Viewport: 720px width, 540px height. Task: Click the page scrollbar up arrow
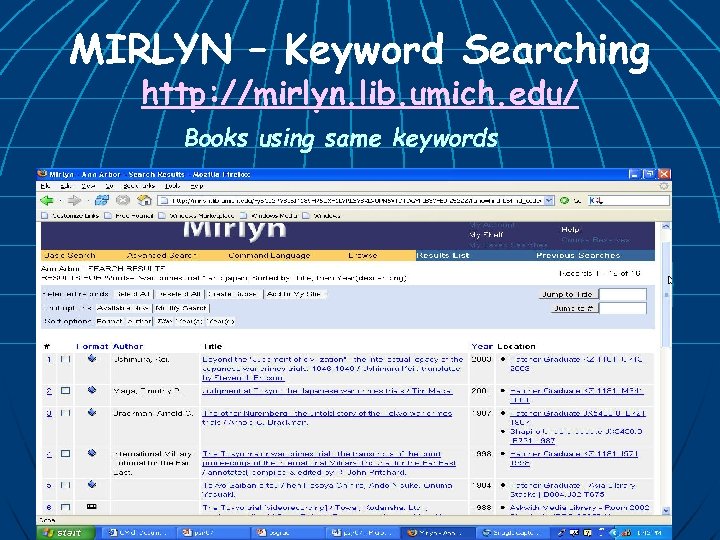coord(666,226)
